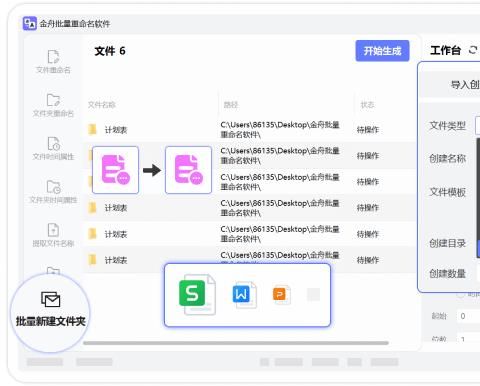Click the 状态 column header

[x=367, y=105]
